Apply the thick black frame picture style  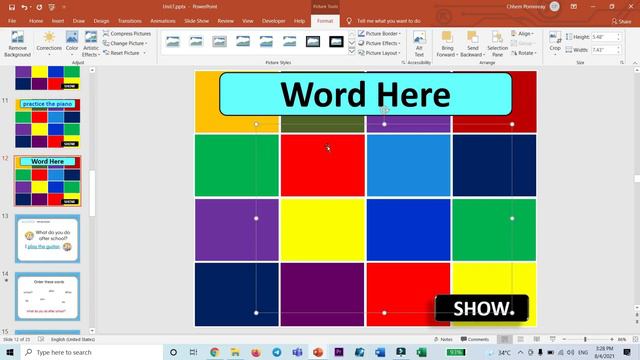click(336, 42)
